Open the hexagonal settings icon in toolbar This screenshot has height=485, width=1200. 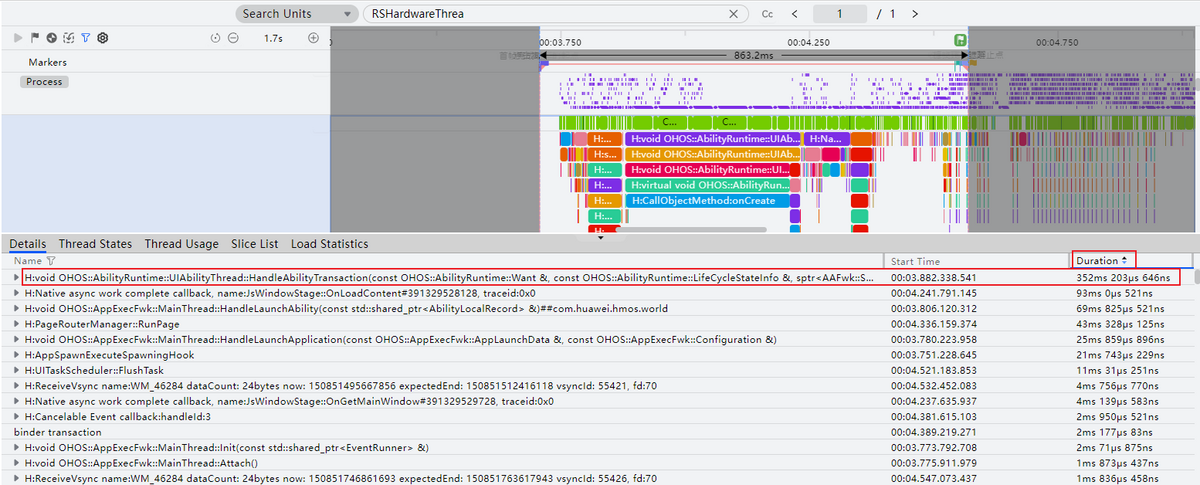click(x=102, y=38)
